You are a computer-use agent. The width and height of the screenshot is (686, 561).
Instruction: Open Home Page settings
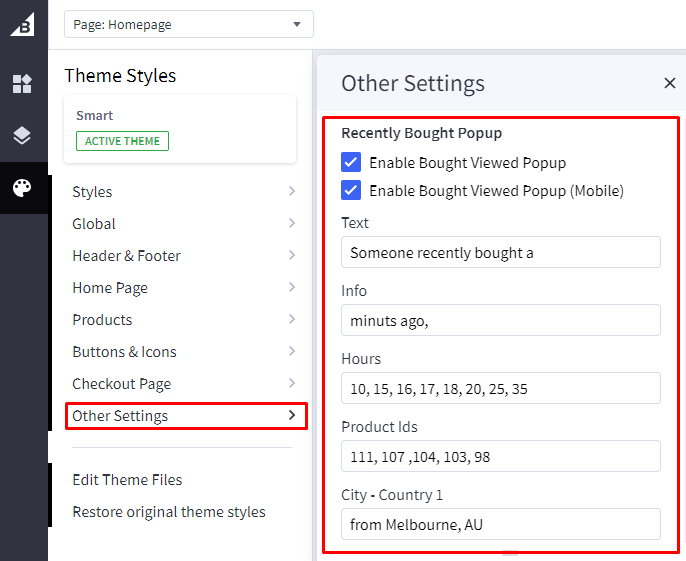(x=110, y=288)
